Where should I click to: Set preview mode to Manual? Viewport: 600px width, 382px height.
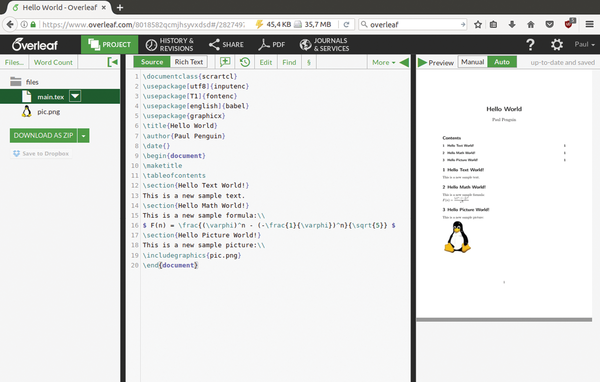click(473, 62)
